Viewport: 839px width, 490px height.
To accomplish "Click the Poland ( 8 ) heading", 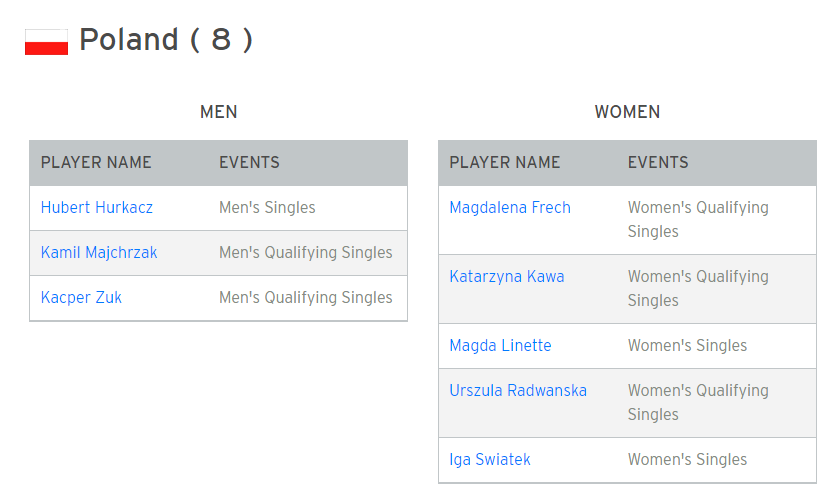I will tap(166, 40).
